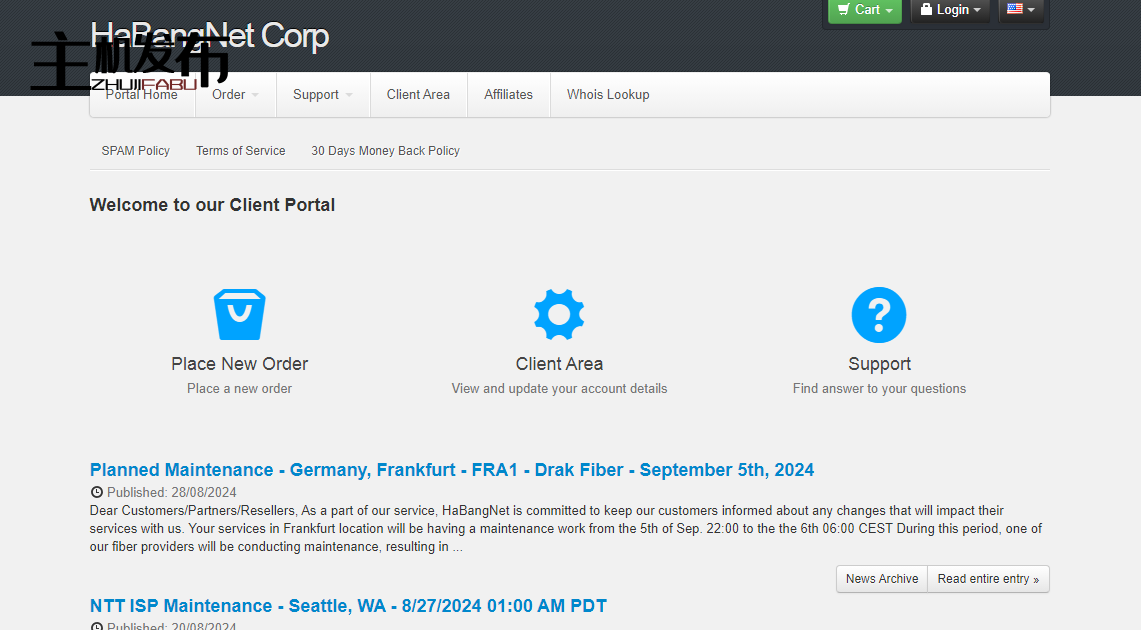Expand the Support navigation menu
Image resolution: width=1141 pixels, height=630 pixels.
[322, 95]
